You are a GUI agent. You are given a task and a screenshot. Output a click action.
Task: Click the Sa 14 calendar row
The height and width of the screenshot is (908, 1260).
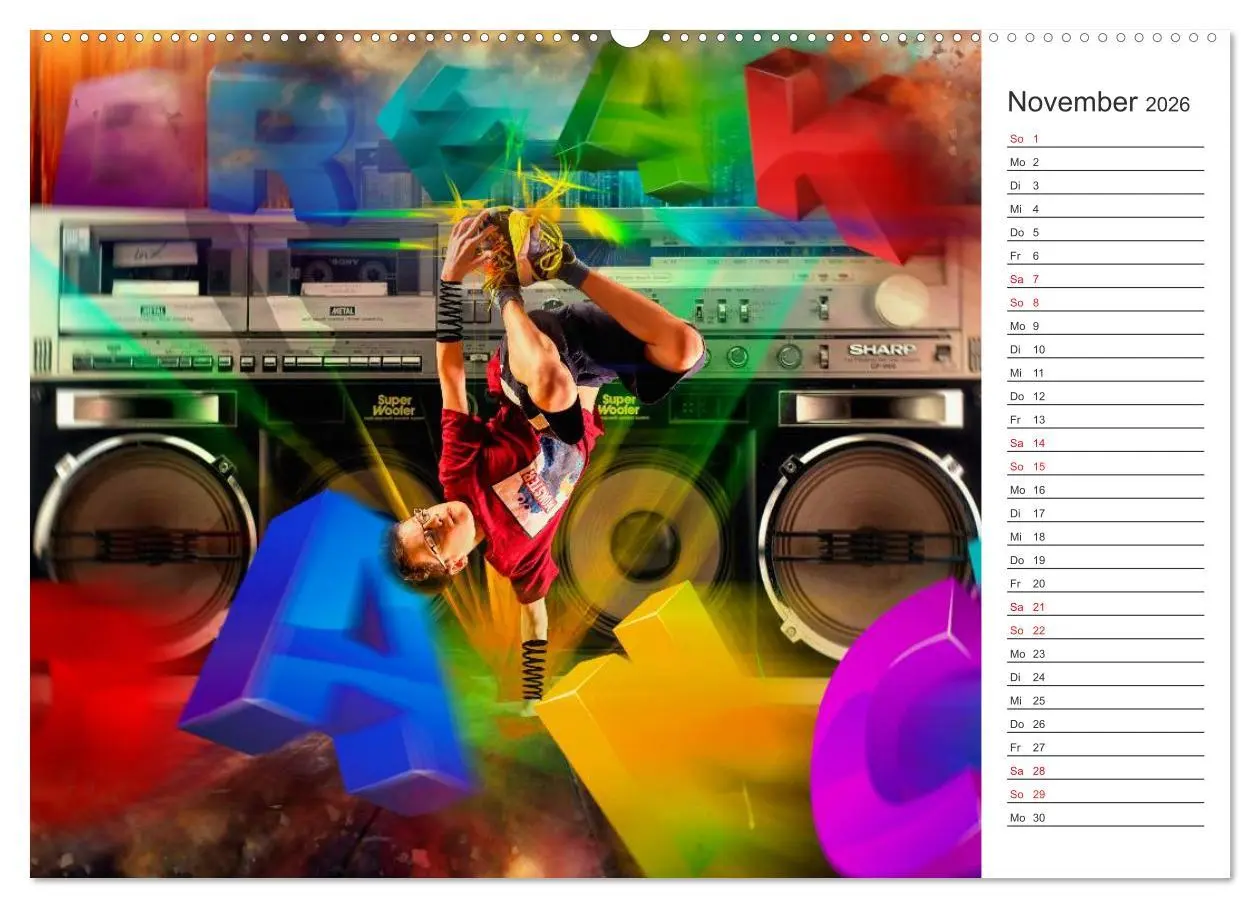[1105, 443]
